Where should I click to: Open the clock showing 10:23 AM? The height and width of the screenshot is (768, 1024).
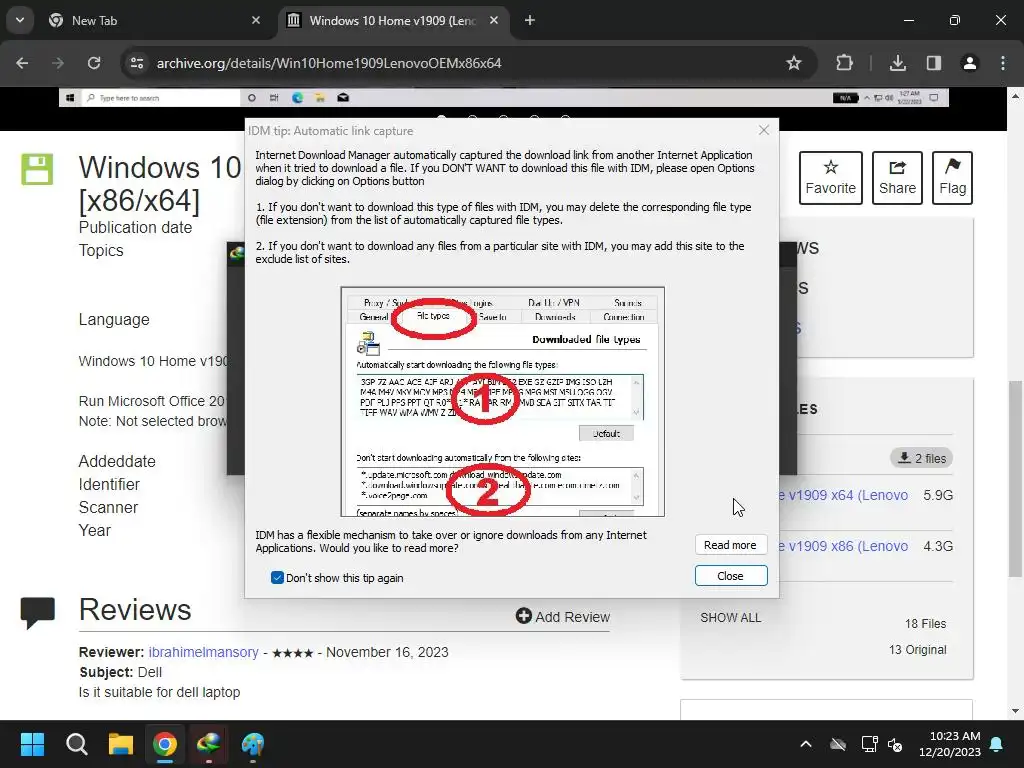950,744
